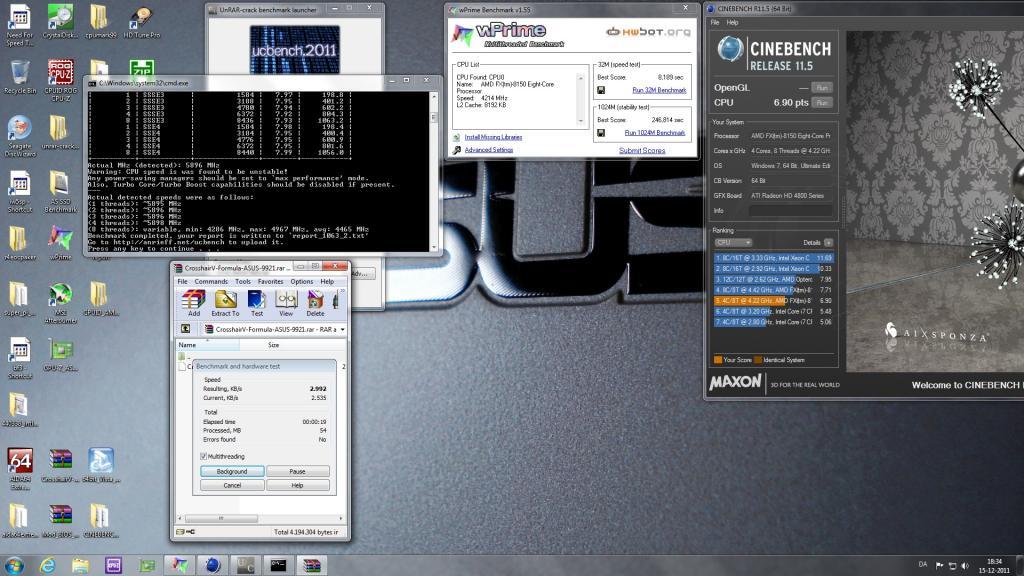Screen dimensions: 1024x576
Task: Open the Commands menu in WinRAR
Action: 211,281
